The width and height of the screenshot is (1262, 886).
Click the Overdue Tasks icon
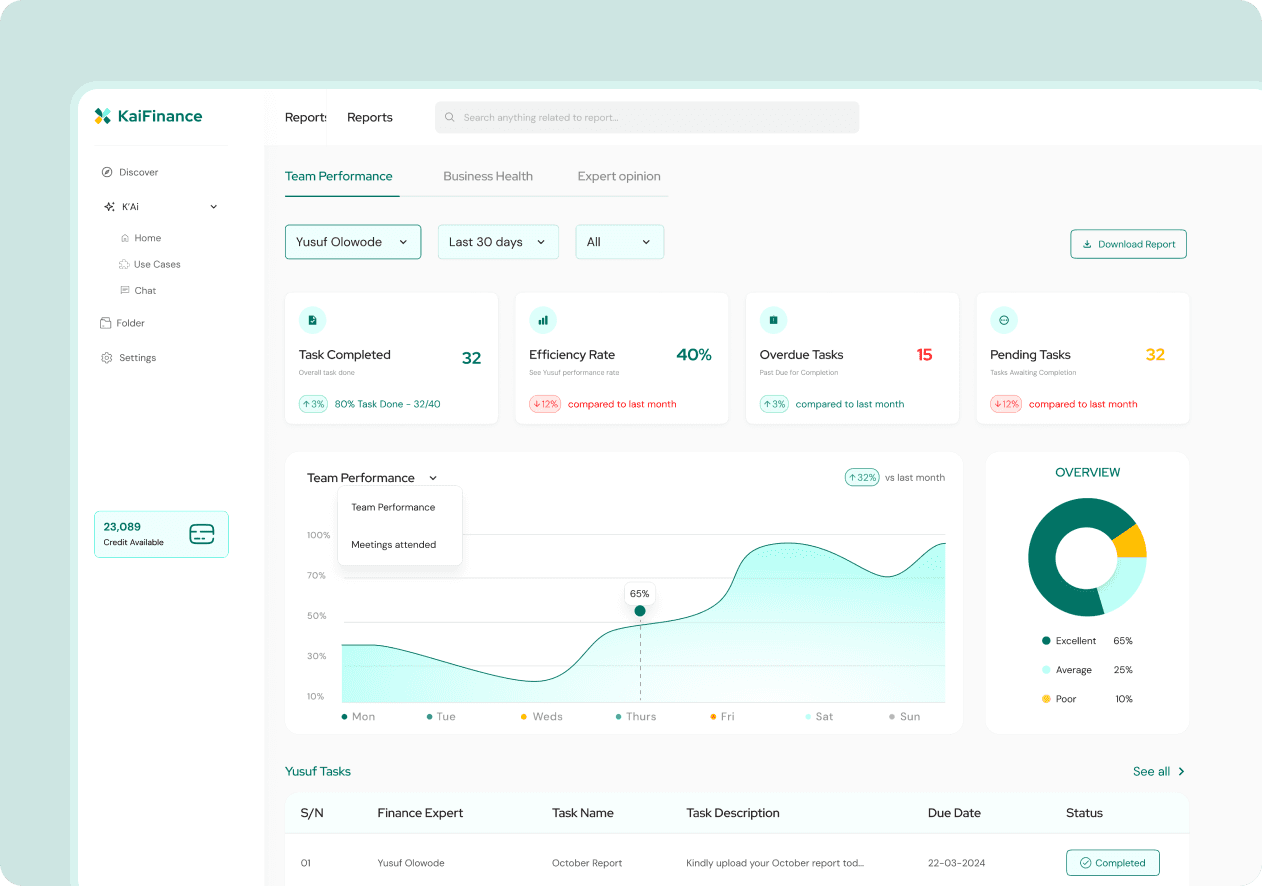(774, 319)
